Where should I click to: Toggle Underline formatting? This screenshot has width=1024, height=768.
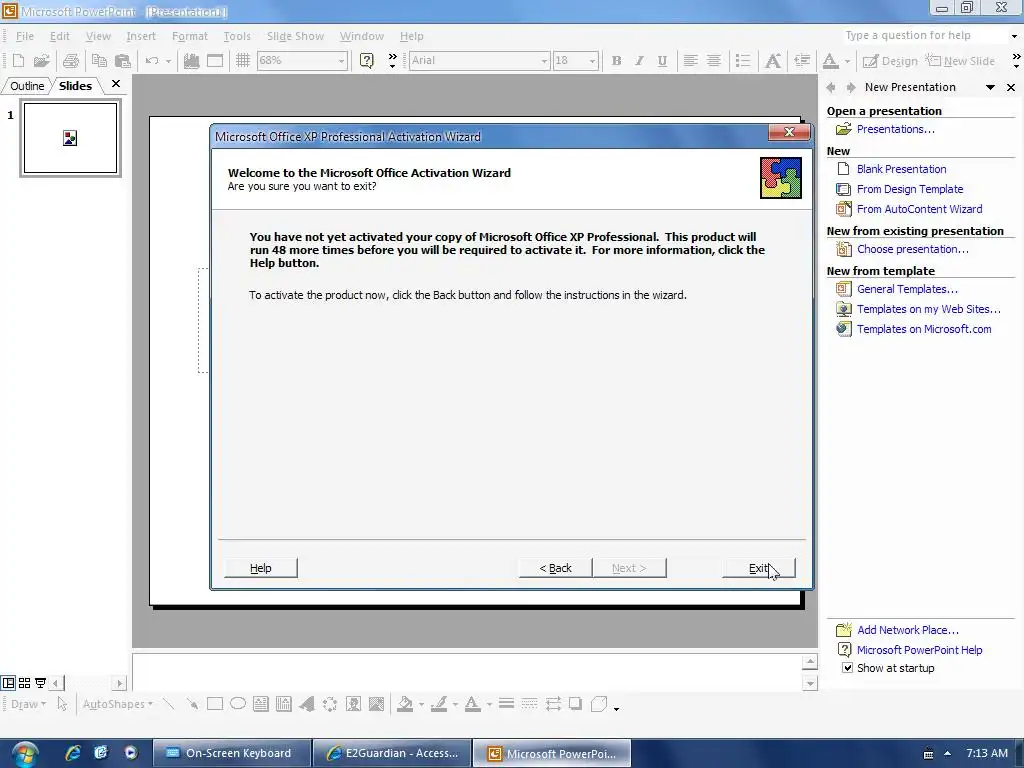point(662,61)
